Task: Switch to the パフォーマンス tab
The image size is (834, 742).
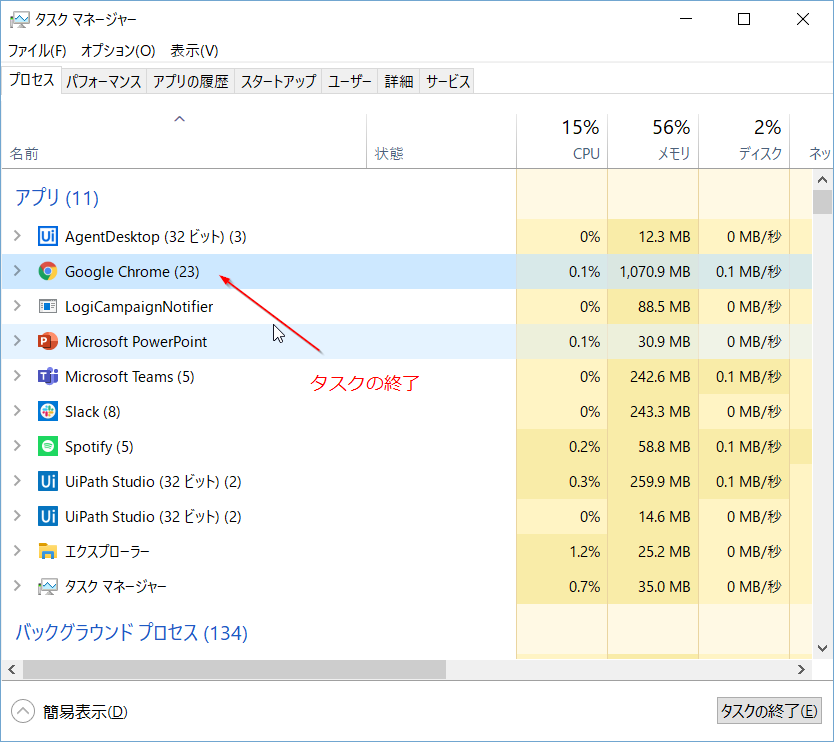Action: [104, 81]
